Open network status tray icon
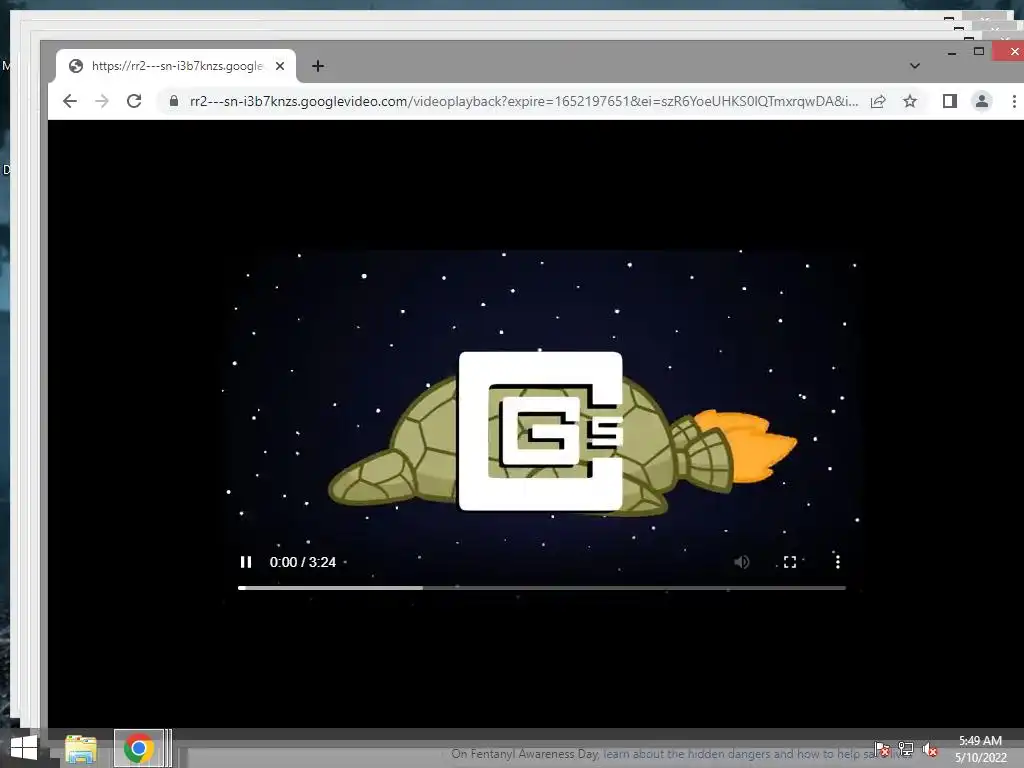The image size is (1024, 768). [x=906, y=749]
